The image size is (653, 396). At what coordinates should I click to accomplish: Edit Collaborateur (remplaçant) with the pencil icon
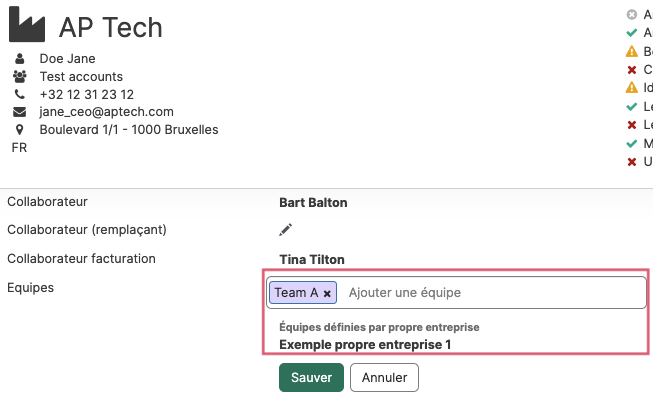[286, 229]
